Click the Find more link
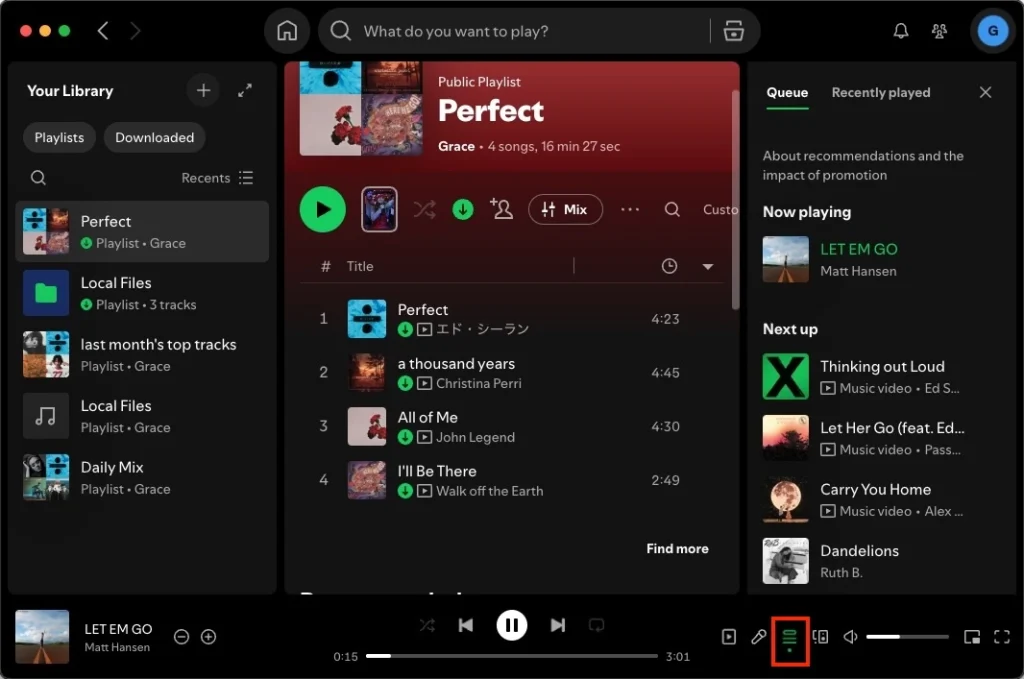 point(677,548)
